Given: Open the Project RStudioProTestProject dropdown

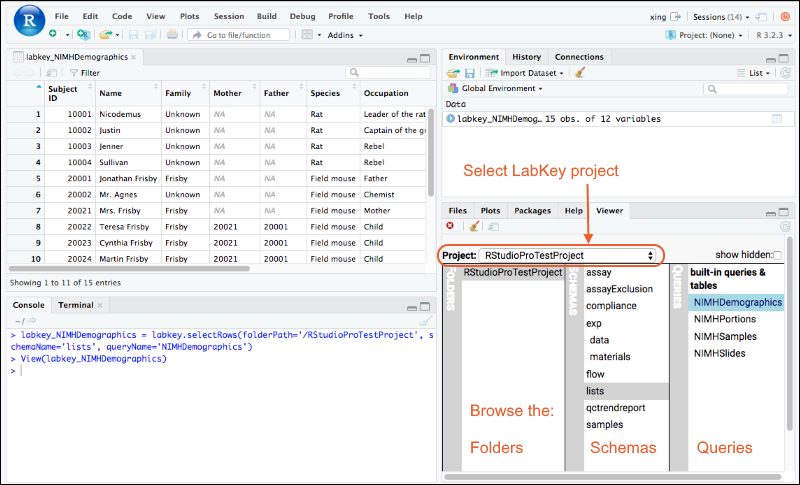Looking at the screenshot, I should 568,256.
